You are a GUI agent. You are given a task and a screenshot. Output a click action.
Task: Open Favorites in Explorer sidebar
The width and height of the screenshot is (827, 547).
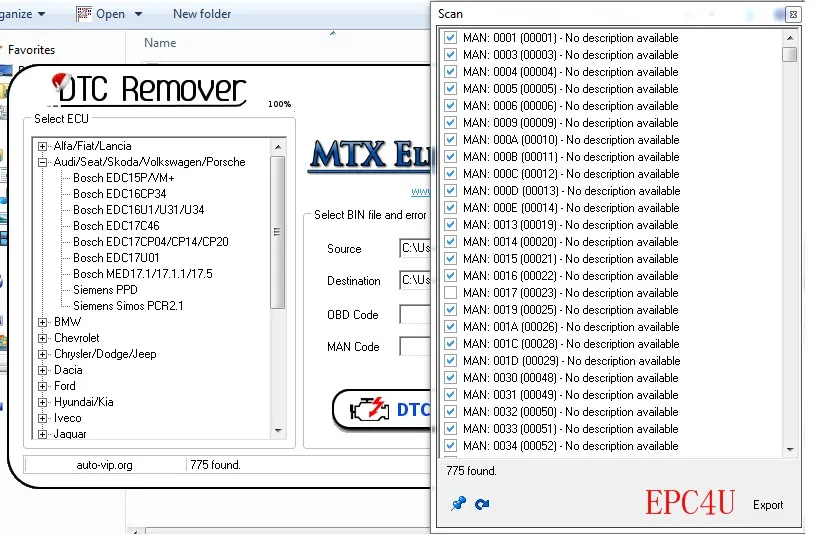(31, 50)
